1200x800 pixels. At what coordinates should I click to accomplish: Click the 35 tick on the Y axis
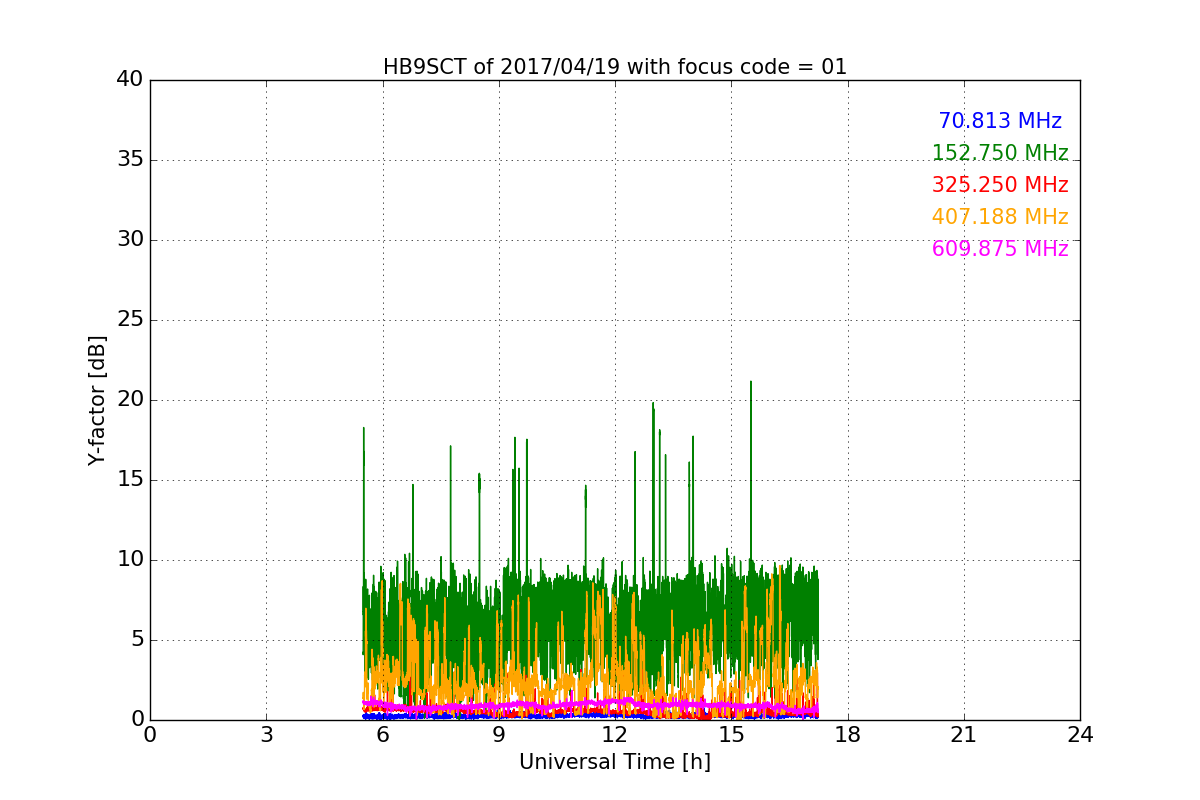click(x=130, y=160)
